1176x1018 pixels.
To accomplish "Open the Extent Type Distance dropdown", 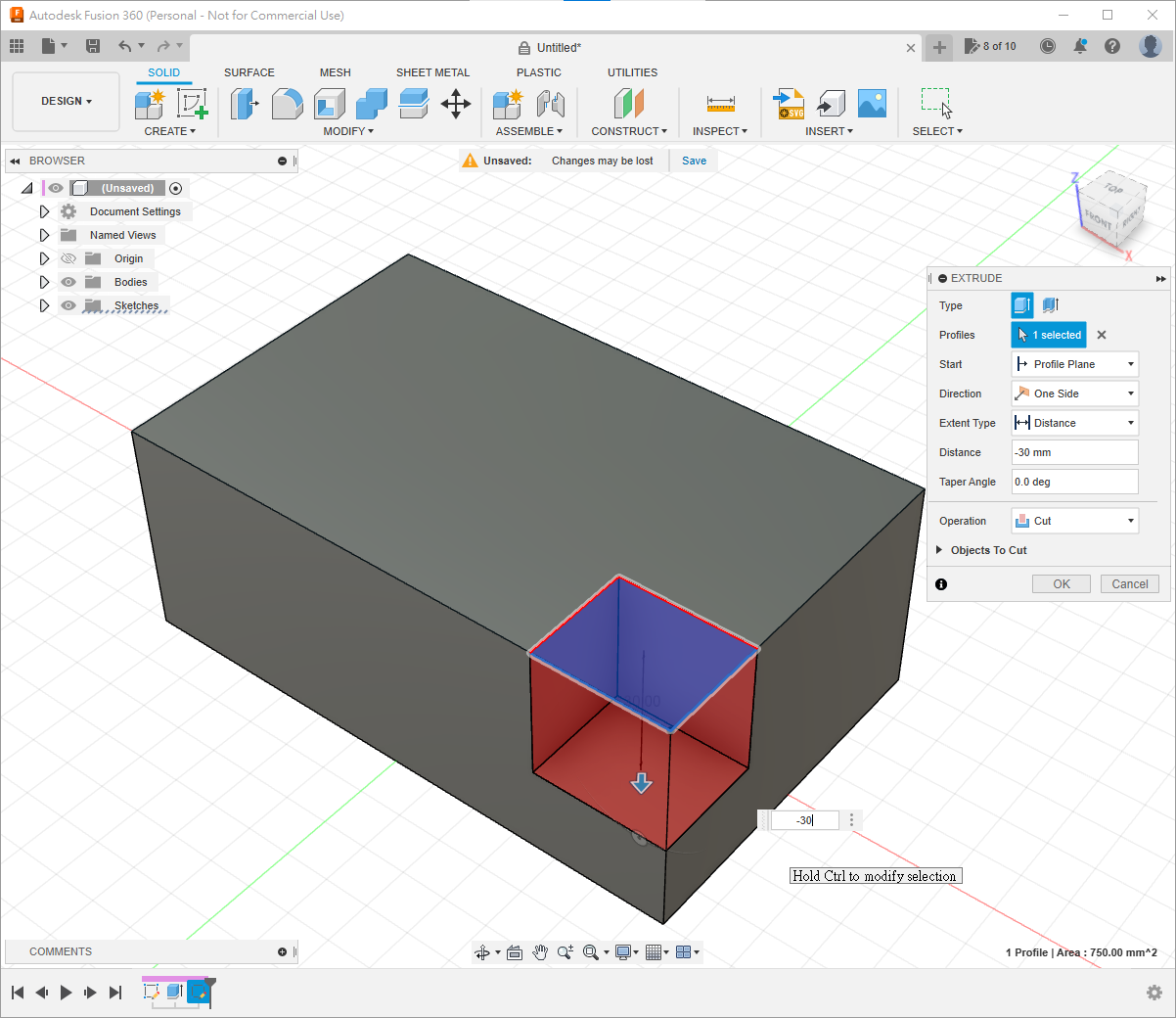I will click(1074, 423).
